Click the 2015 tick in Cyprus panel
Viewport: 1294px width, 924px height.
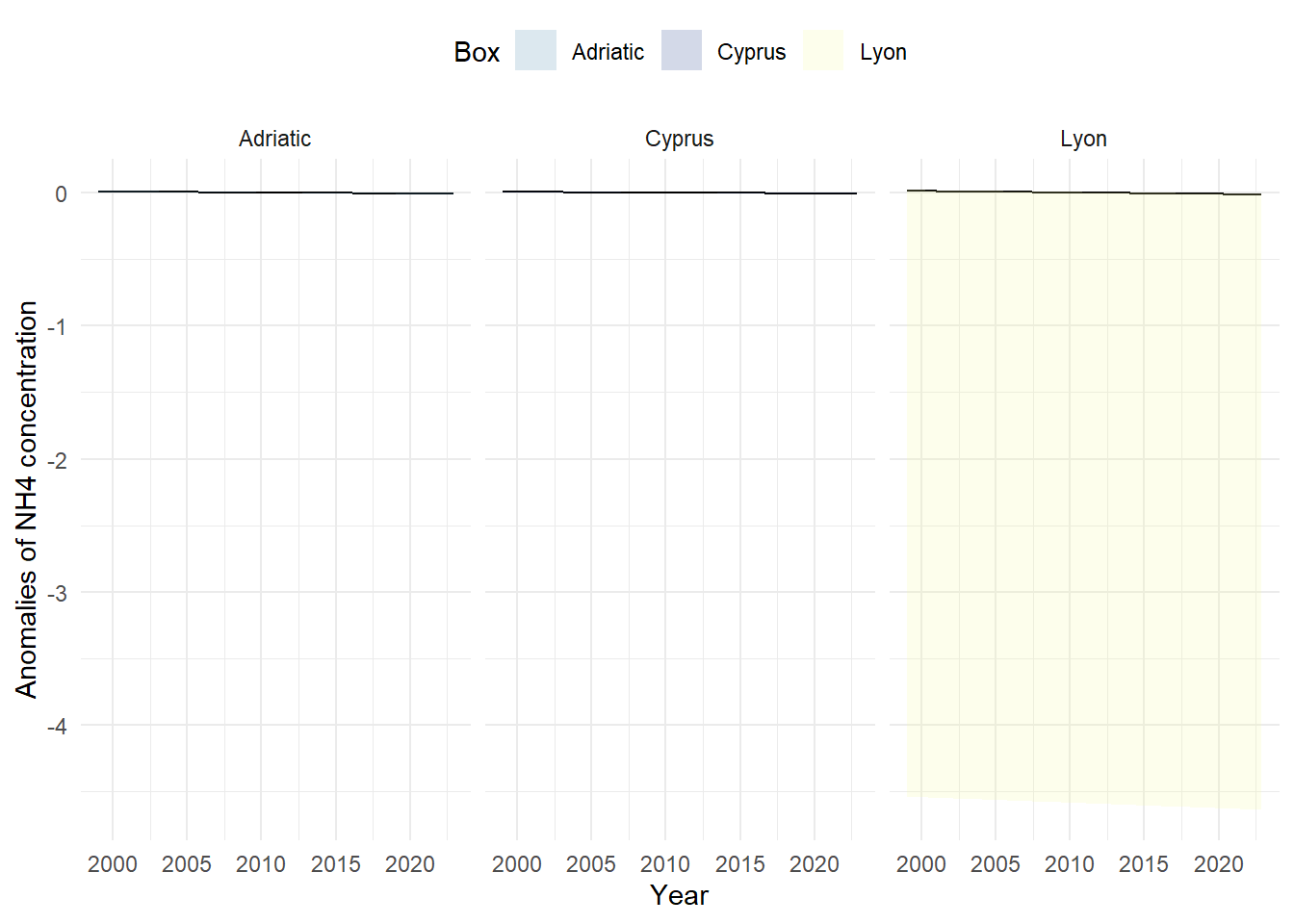coord(740,864)
